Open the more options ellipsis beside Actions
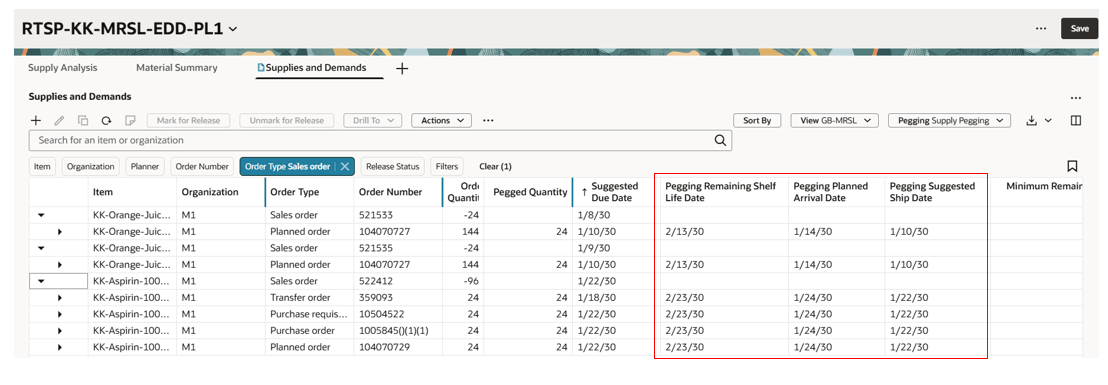The image size is (1108, 385). [x=488, y=120]
